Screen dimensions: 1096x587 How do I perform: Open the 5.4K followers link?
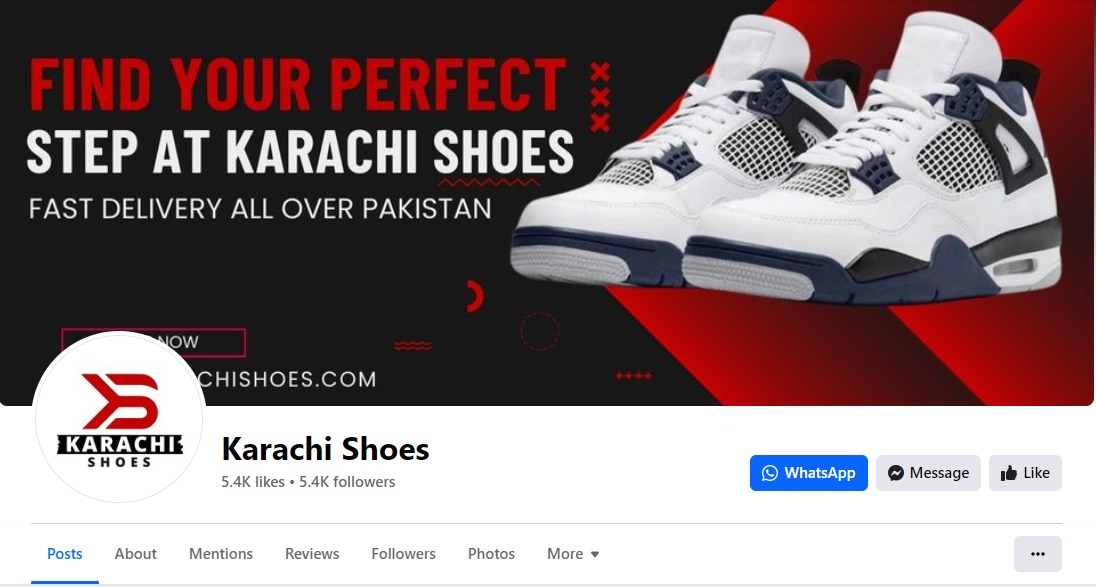pyautogui.click(x=347, y=482)
